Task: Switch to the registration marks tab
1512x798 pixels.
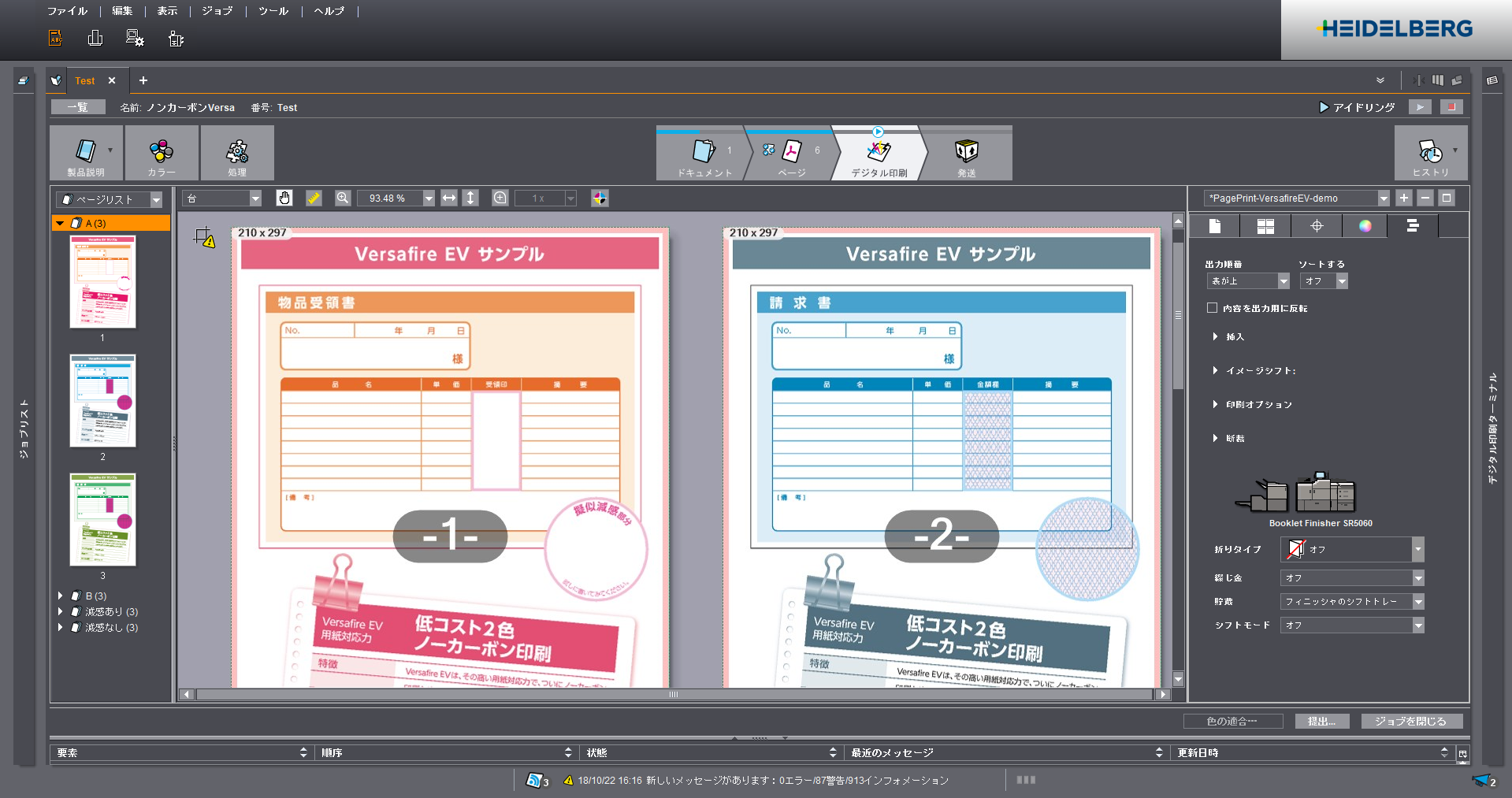Action: [1316, 227]
